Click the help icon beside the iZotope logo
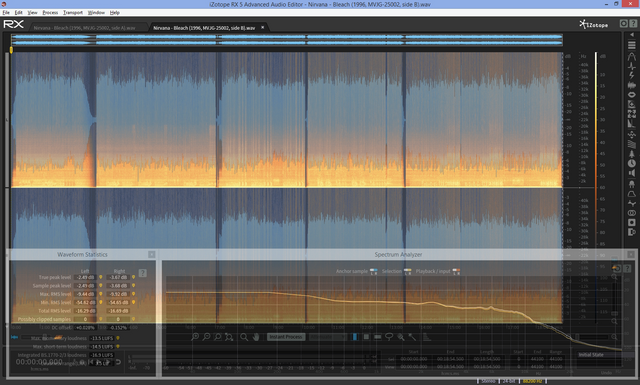This screenshot has width=640, height=385. click(633, 24)
